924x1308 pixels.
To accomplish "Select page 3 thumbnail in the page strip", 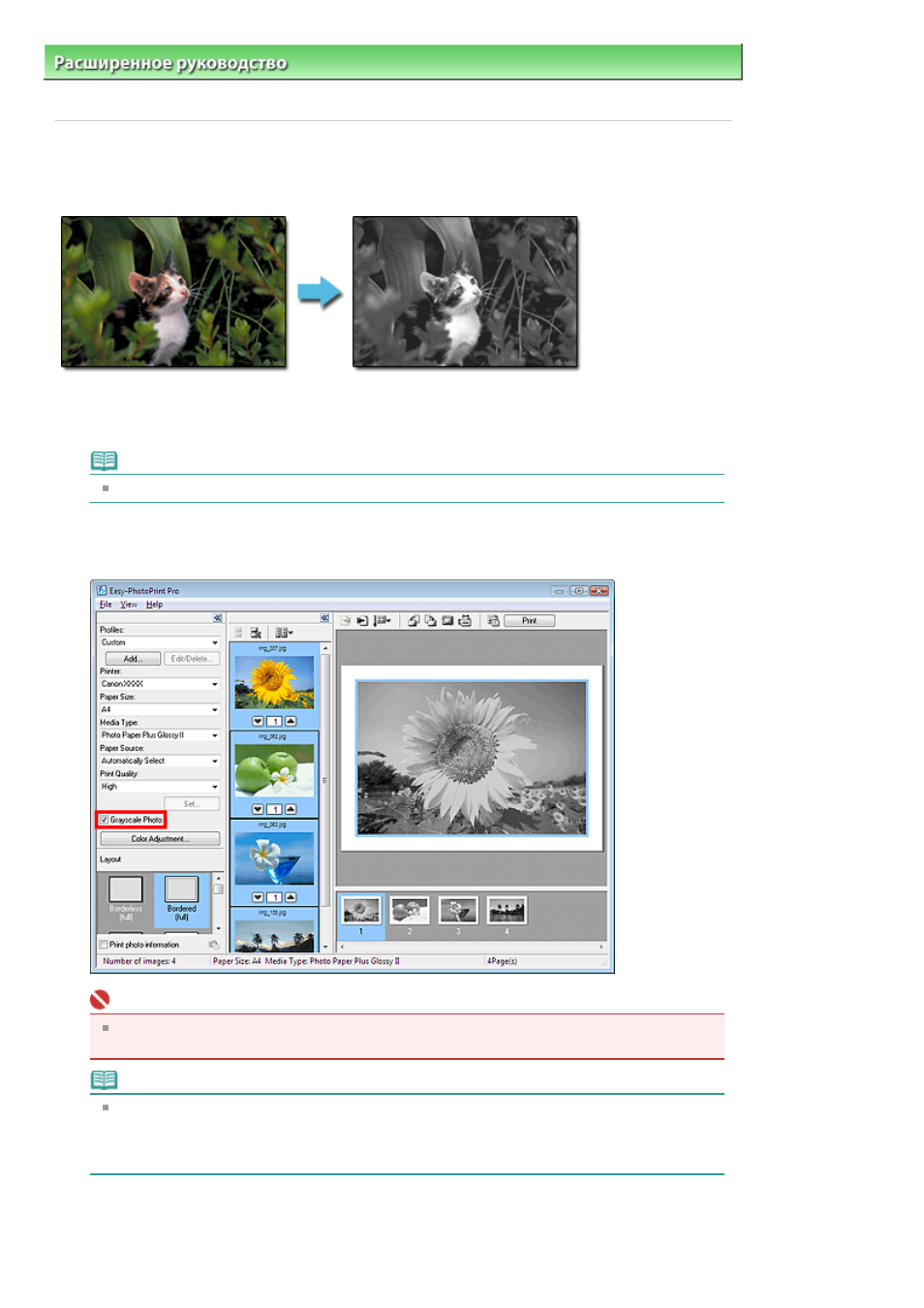I will [458, 911].
